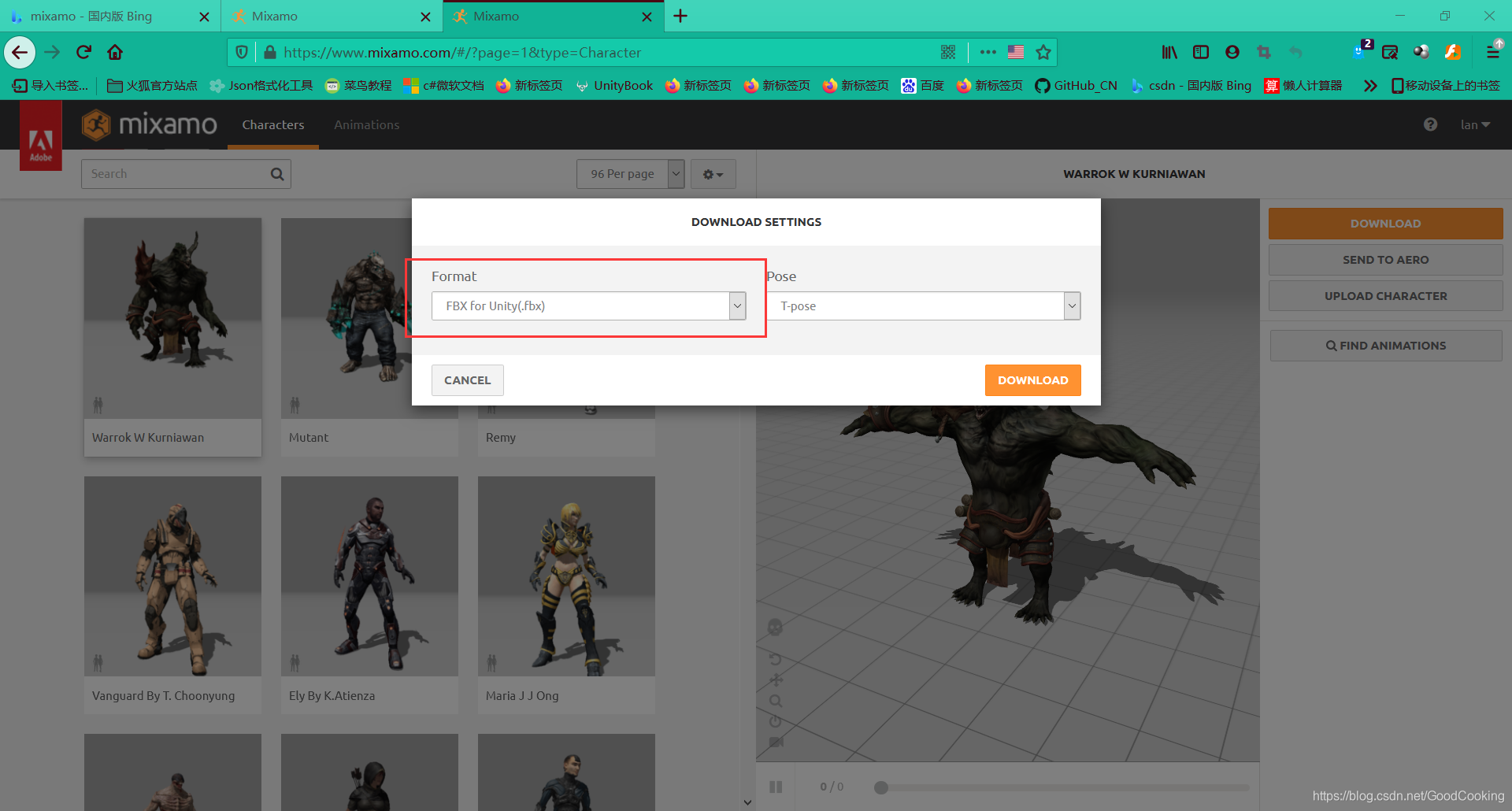Open 菜鸟教程 bookmark
1512x811 pixels.
point(358,86)
